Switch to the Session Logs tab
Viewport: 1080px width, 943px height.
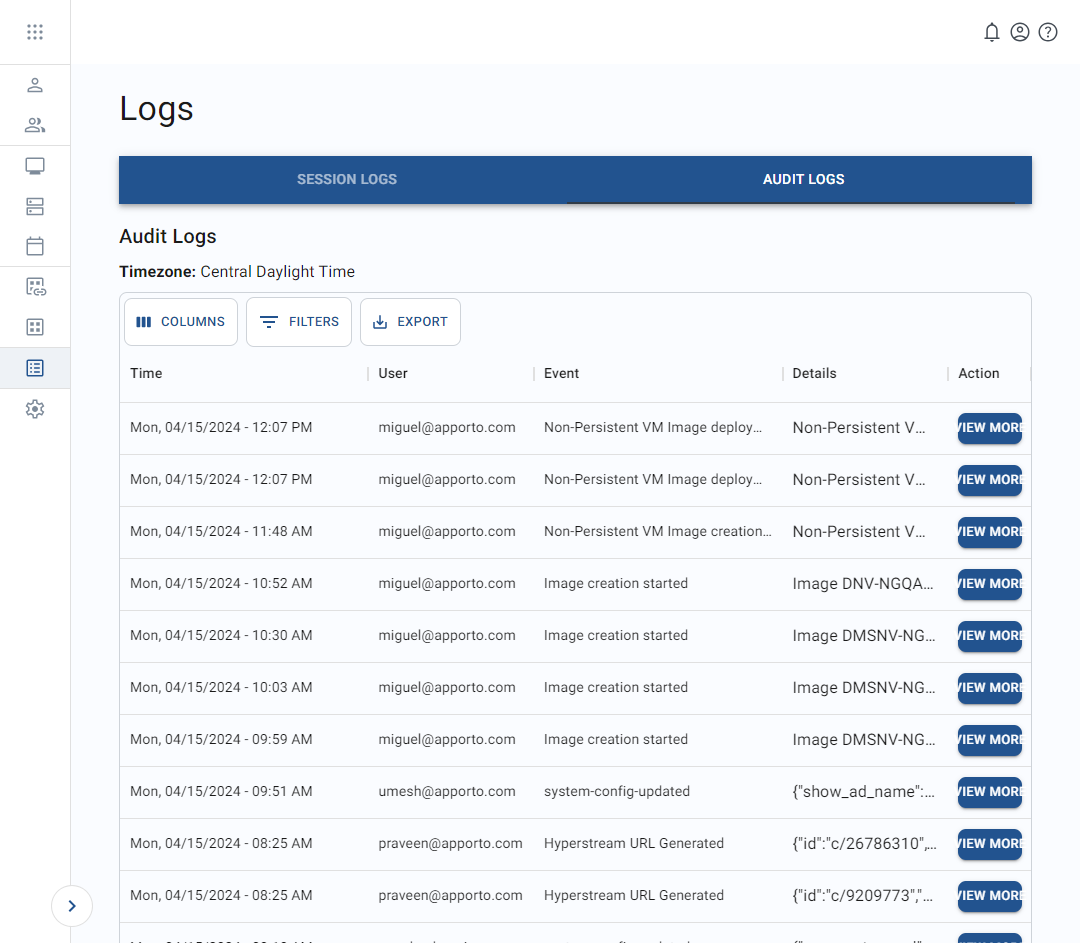coord(346,180)
